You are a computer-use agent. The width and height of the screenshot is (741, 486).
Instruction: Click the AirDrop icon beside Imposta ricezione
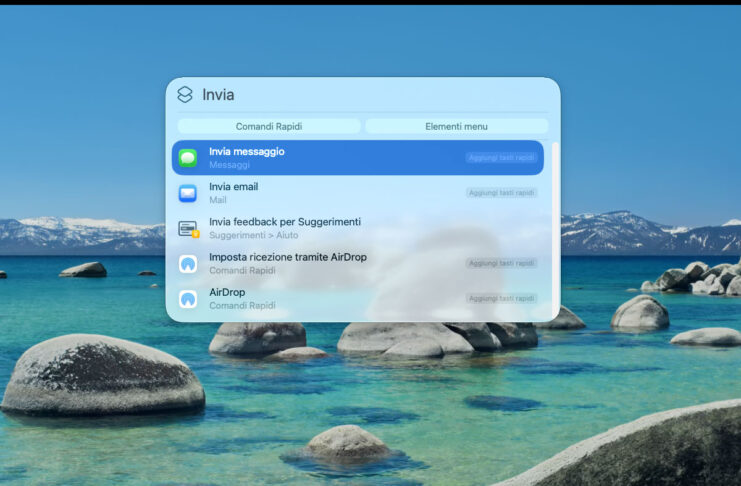[x=188, y=263]
